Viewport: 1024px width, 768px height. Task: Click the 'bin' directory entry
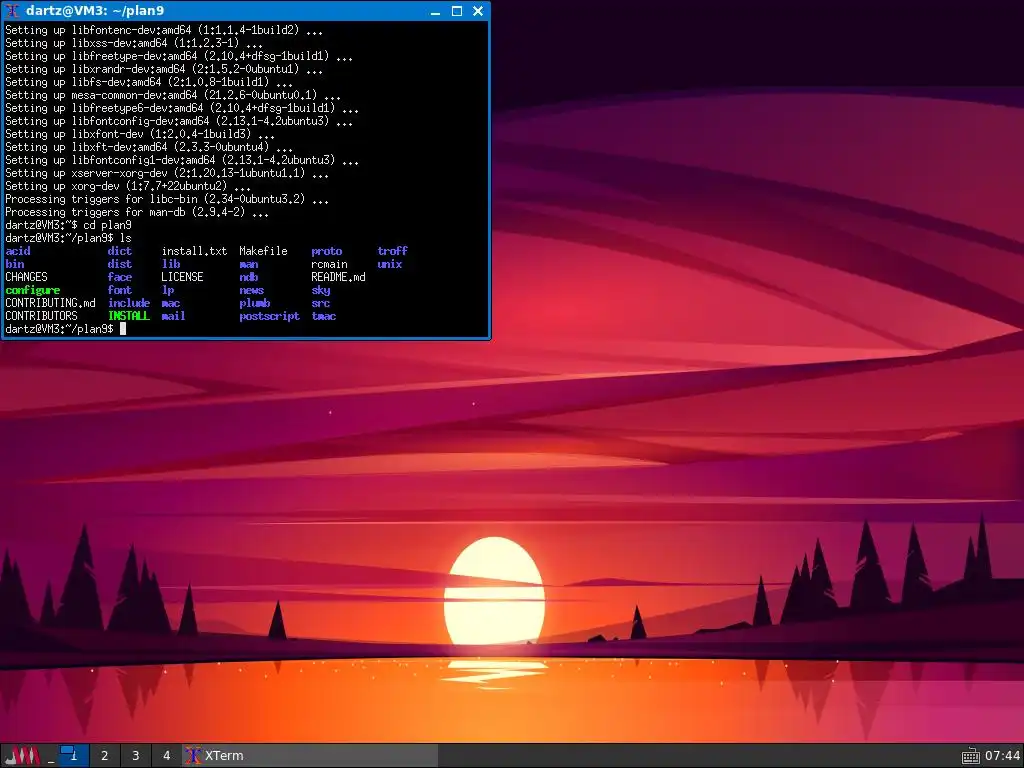[14, 264]
